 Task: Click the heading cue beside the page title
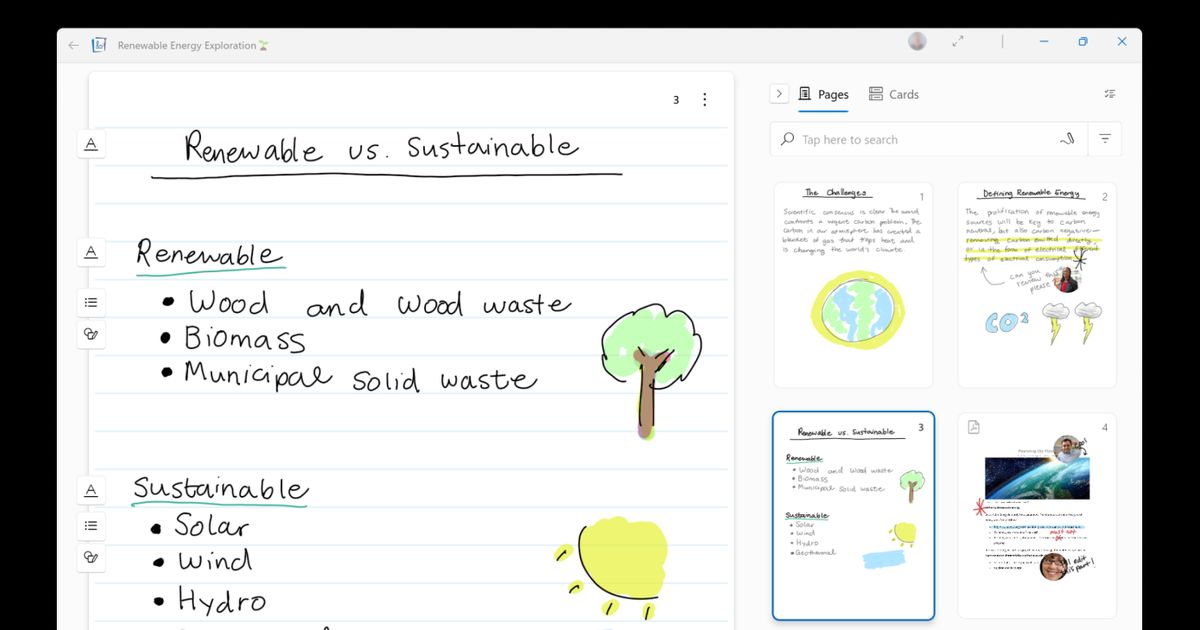tap(91, 145)
